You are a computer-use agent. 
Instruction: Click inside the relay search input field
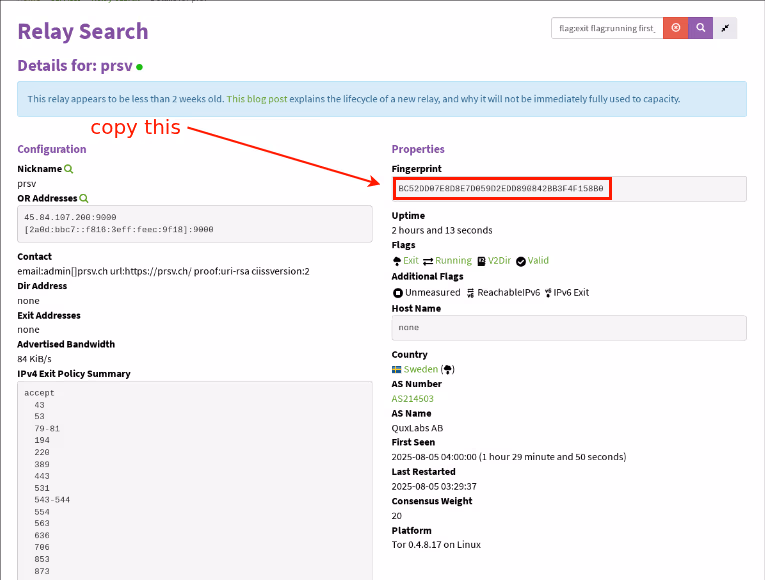pos(606,28)
